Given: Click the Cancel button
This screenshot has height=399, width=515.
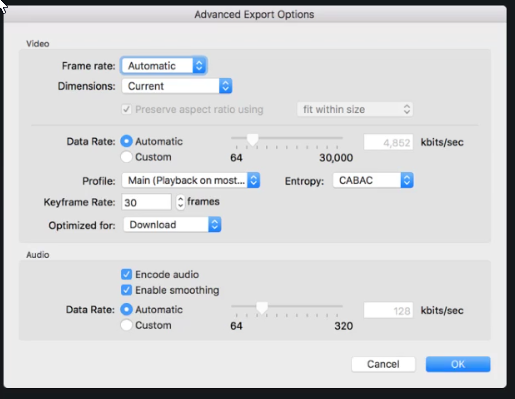Looking at the screenshot, I should coord(383,364).
